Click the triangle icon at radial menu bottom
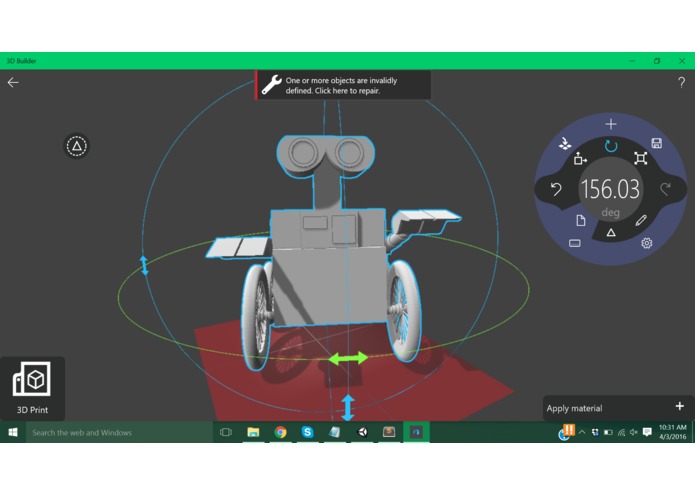Image resolution: width=695 pixels, height=494 pixels. coord(611,232)
